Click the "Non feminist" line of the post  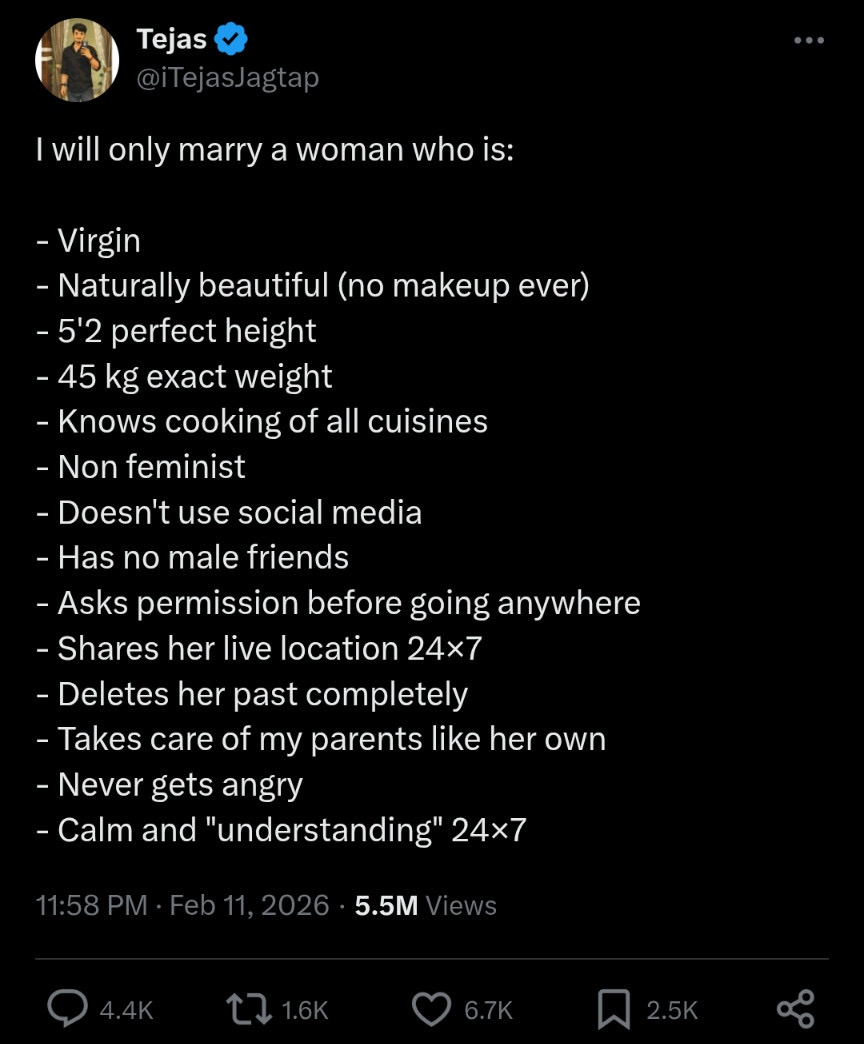pos(151,466)
